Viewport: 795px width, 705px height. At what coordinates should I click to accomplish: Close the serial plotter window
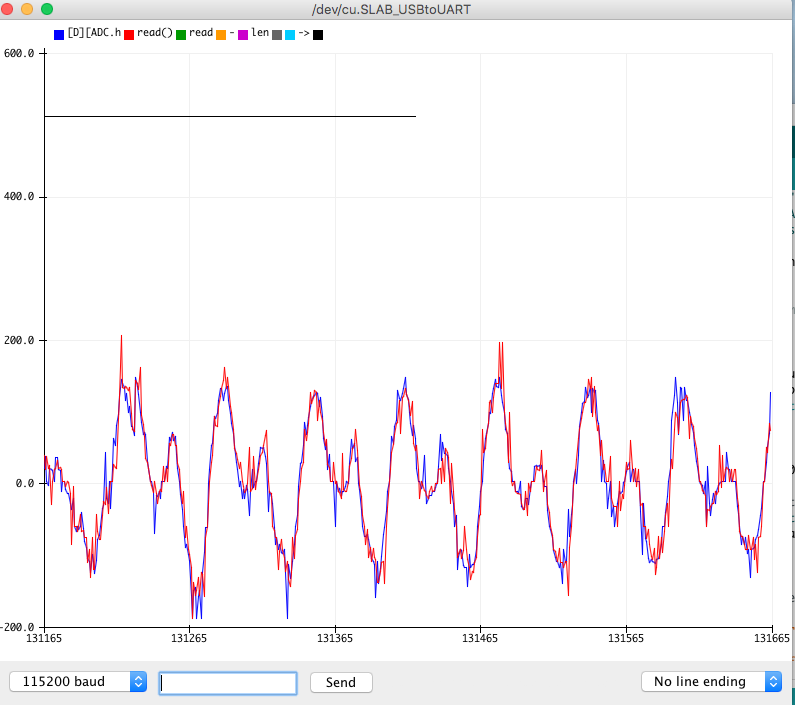coord(7,9)
